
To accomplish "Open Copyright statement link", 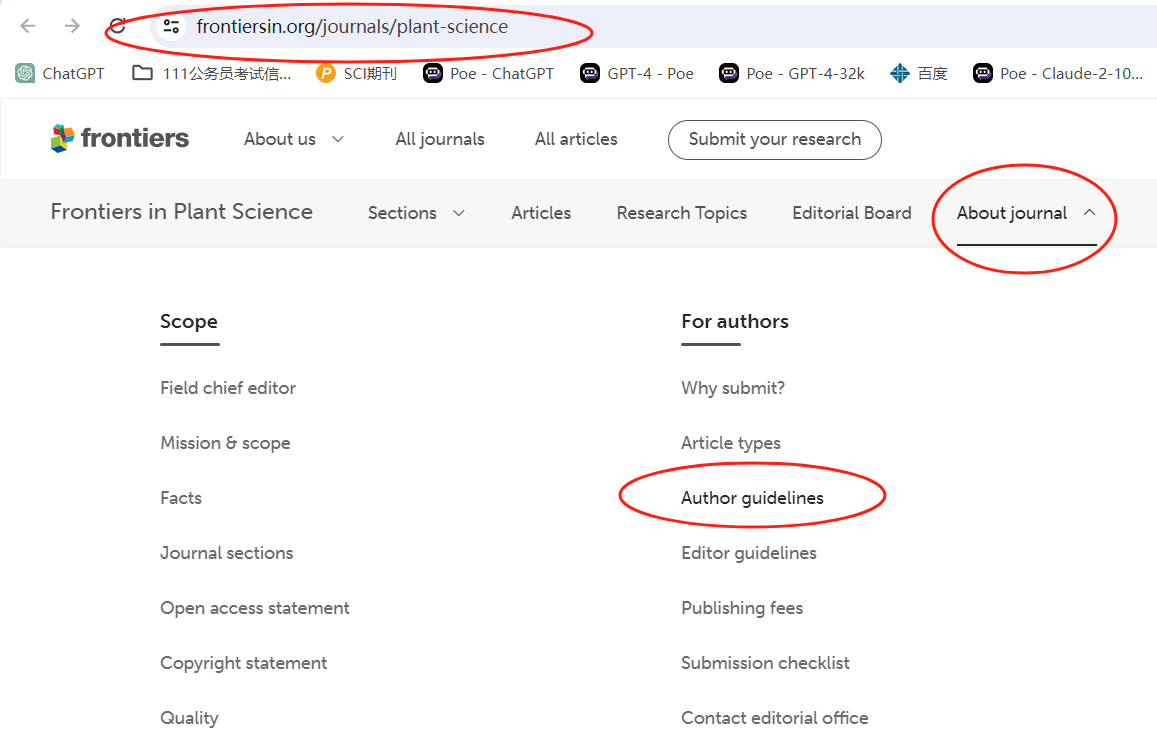I will (244, 663).
